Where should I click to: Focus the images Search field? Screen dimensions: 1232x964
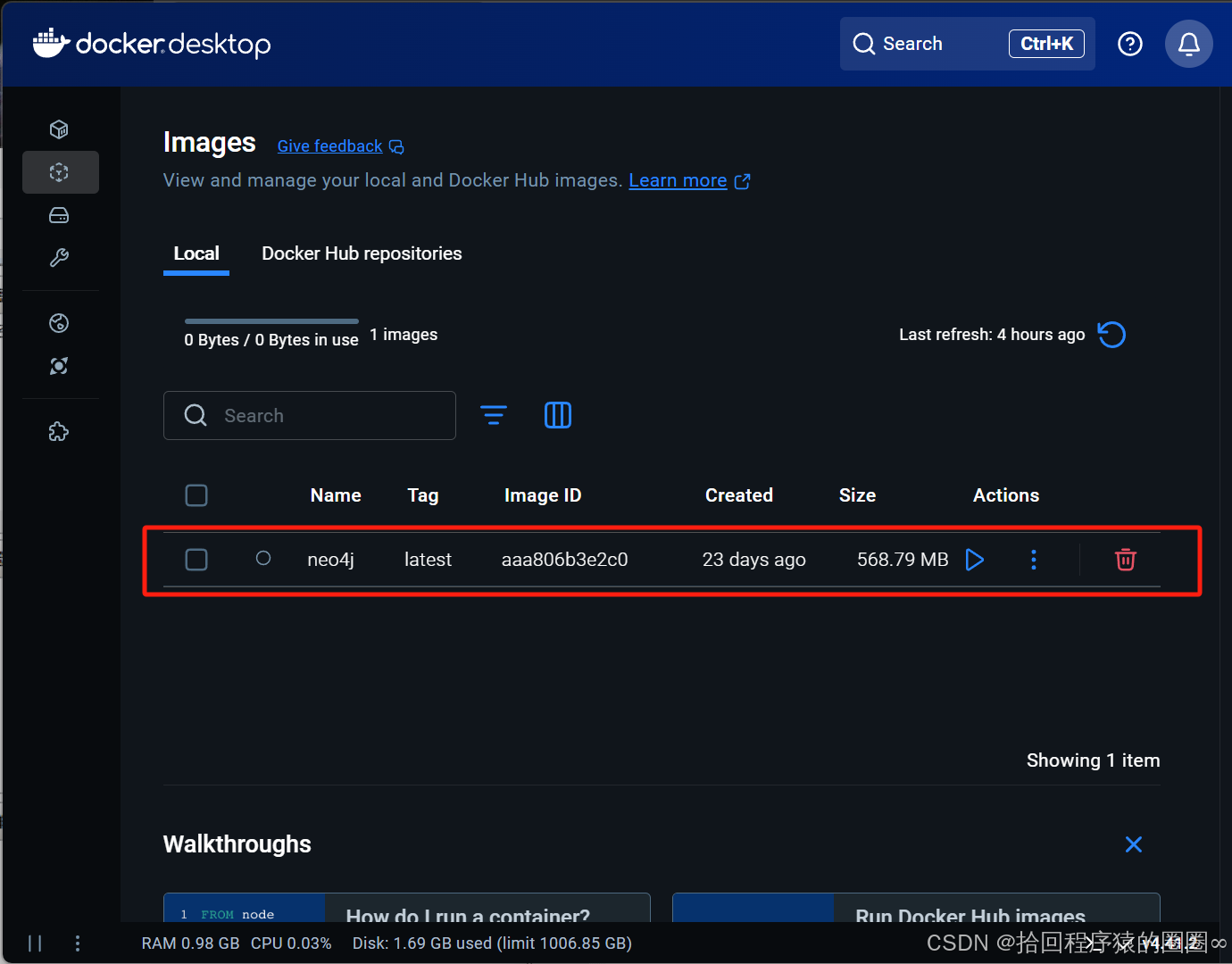[310, 415]
